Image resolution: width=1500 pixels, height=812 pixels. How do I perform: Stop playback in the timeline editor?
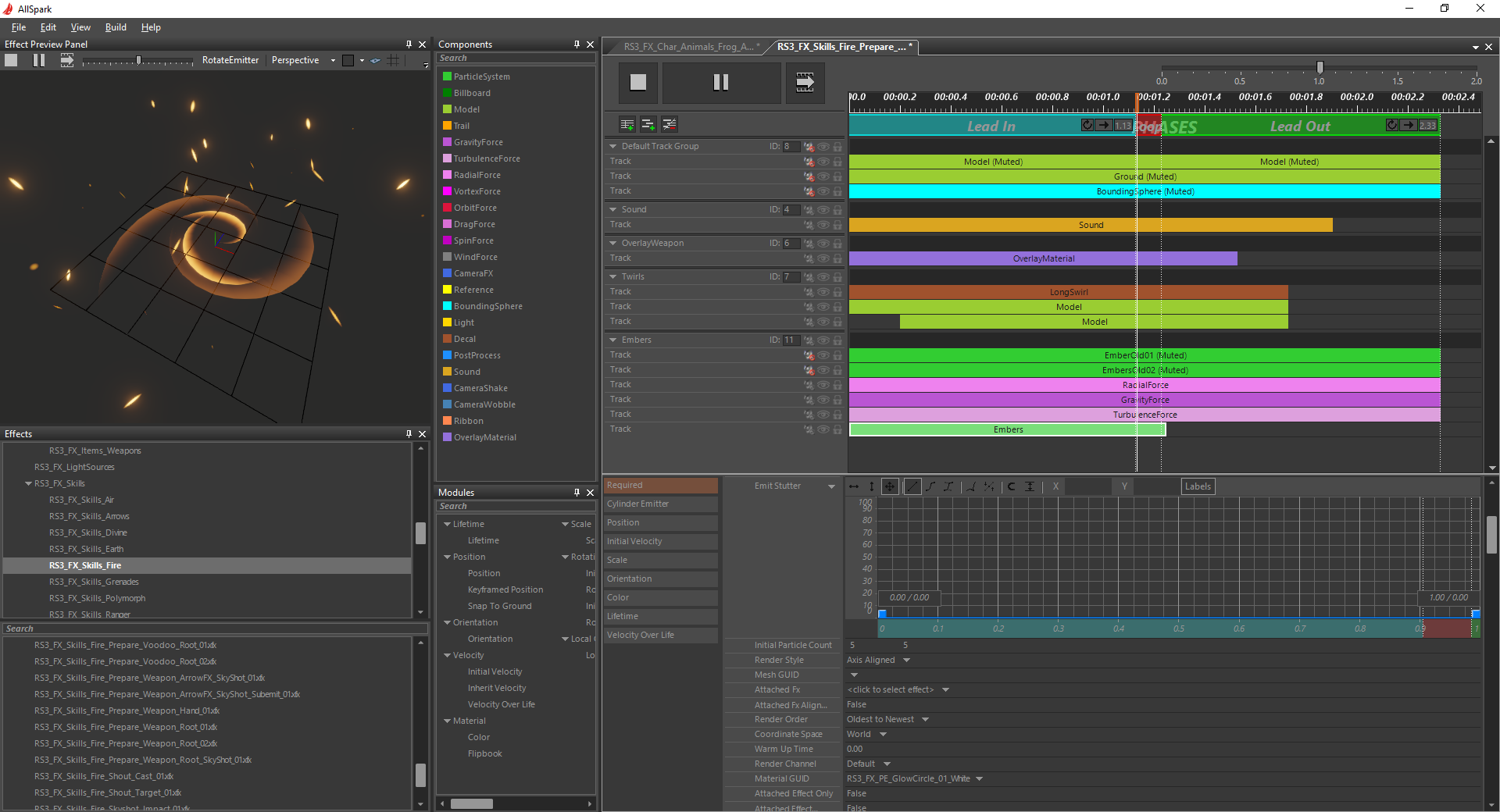(x=638, y=82)
